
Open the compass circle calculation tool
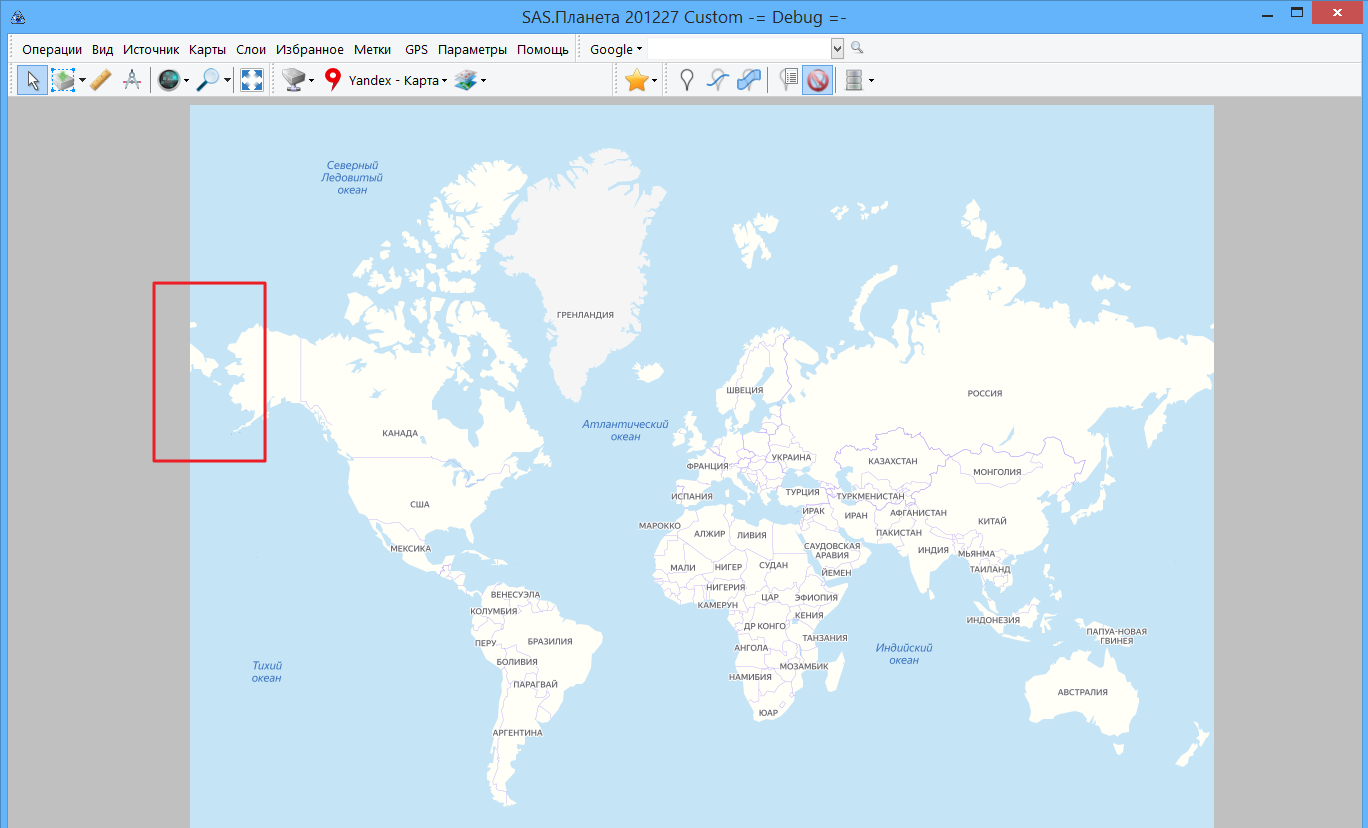pyautogui.click(x=131, y=81)
